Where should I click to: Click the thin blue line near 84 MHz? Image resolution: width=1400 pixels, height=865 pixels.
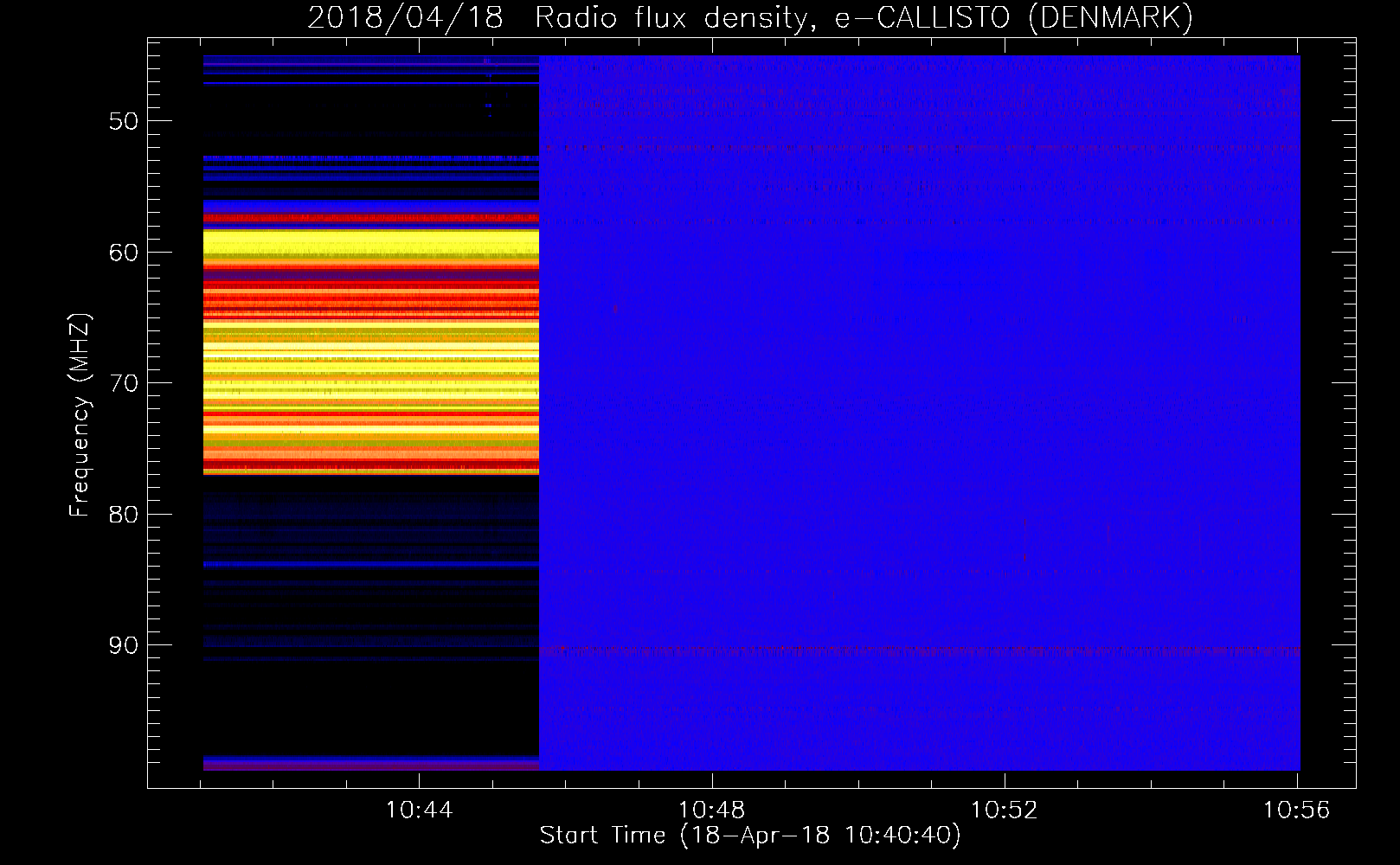[x=370, y=563]
